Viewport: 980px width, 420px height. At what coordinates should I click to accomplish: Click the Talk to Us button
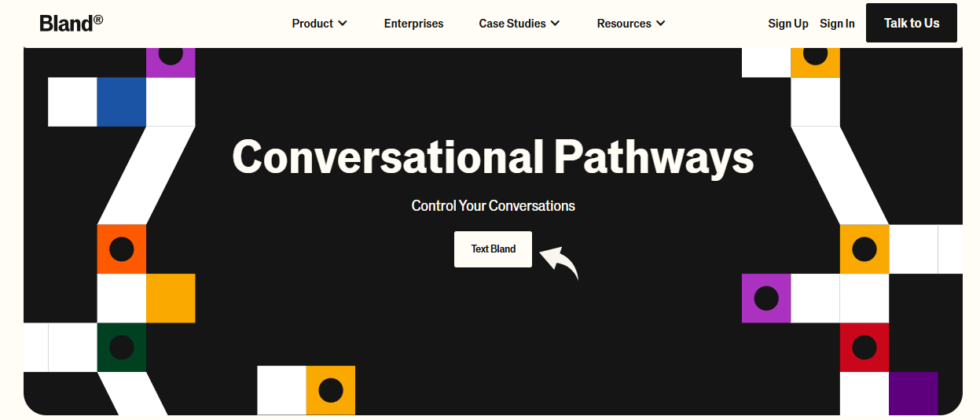coord(911,23)
